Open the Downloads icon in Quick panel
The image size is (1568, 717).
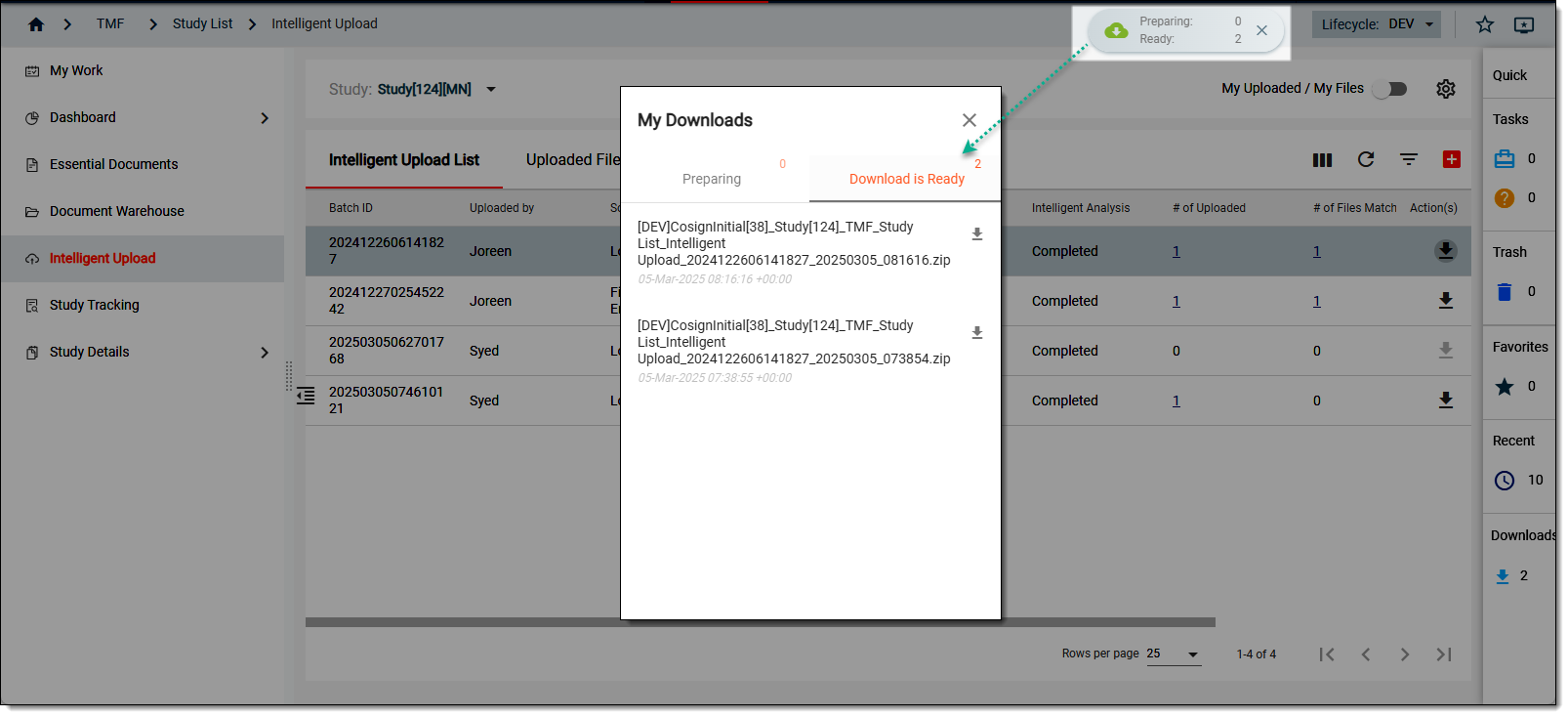(x=1503, y=576)
